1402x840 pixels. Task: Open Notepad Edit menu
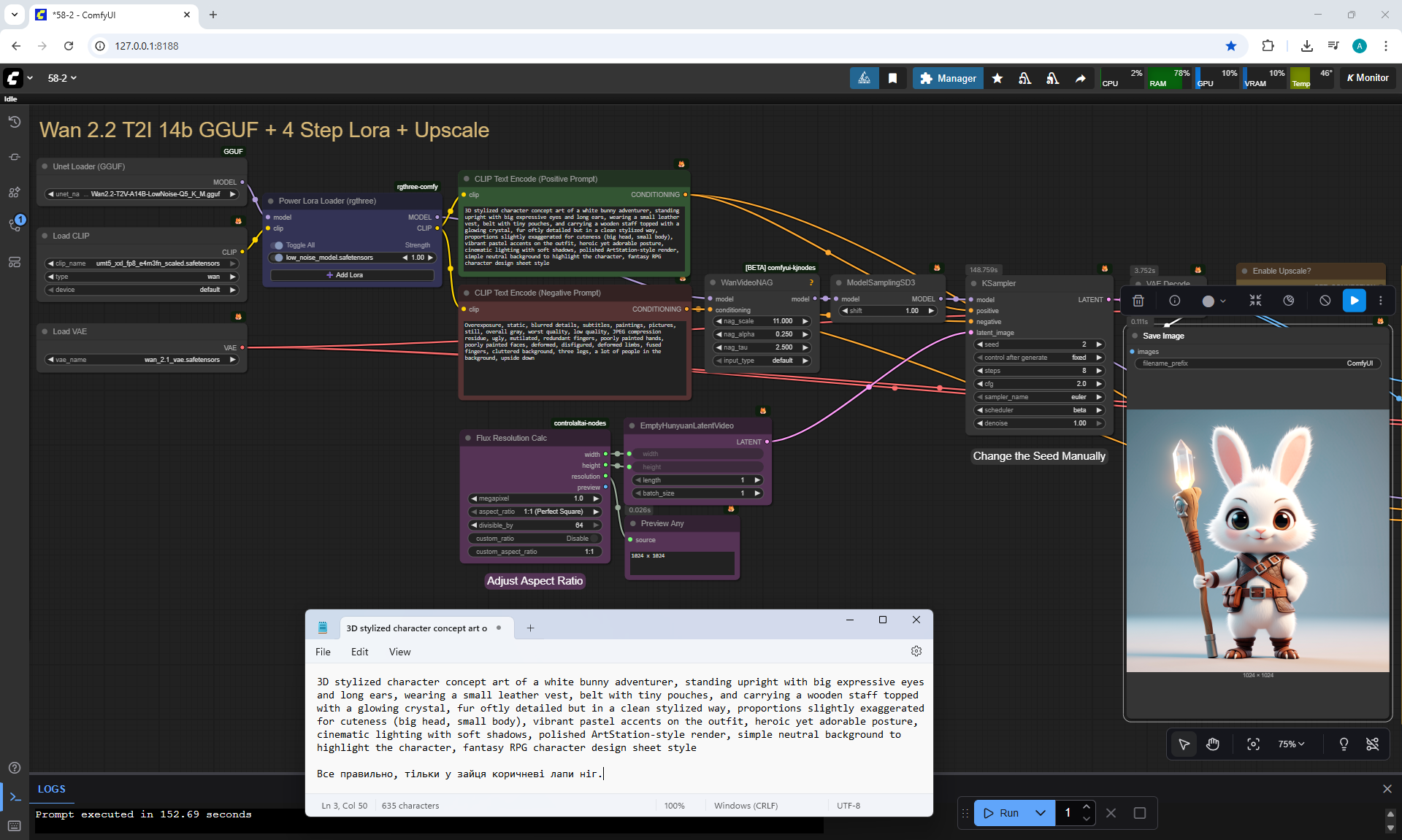pyautogui.click(x=359, y=652)
